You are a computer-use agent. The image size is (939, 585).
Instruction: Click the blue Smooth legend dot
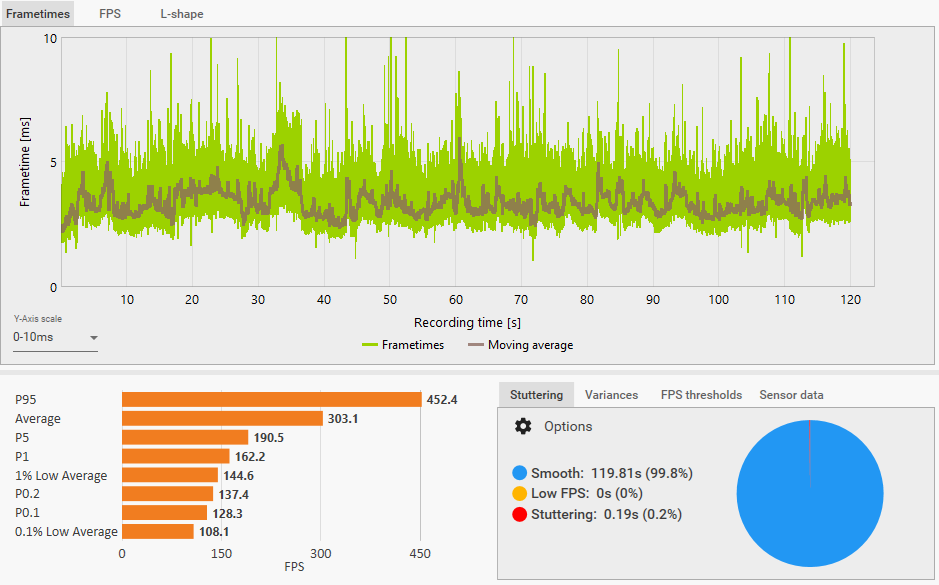click(x=519, y=473)
